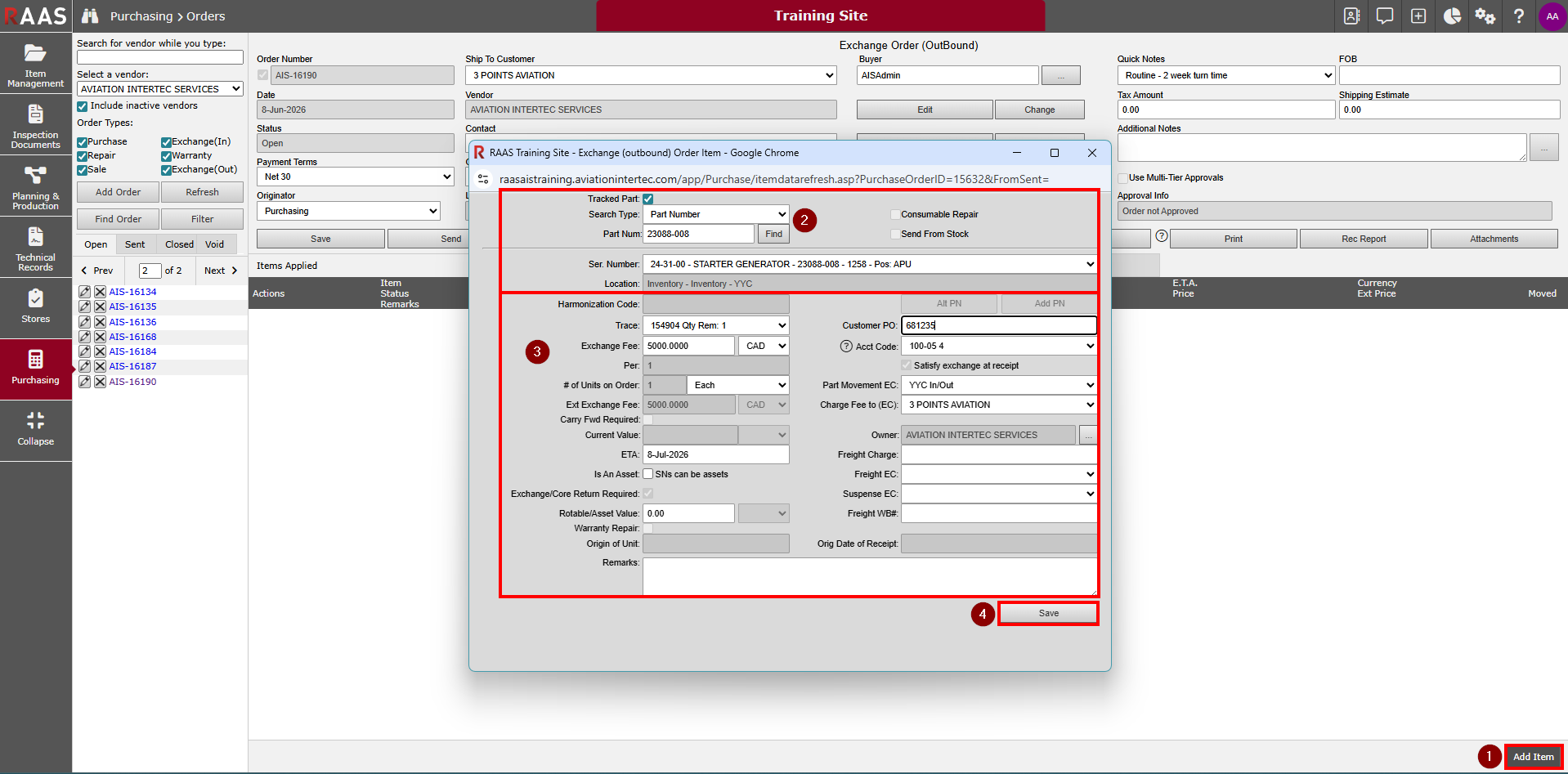Go to Next page of orders

pyautogui.click(x=221, y=271)
